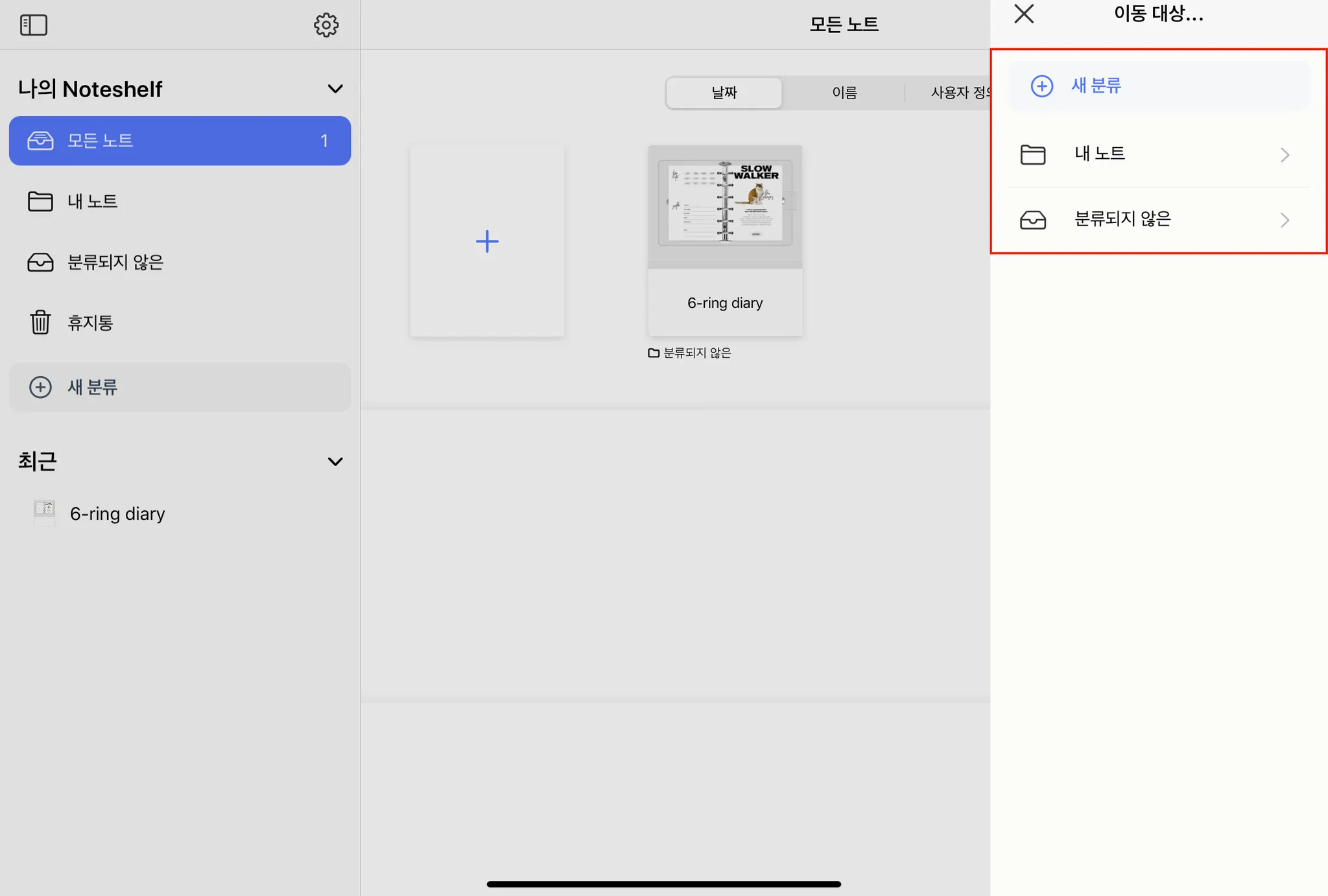Collapse the 최근 section chevron

pyautogui.click(x=335, y=462)
